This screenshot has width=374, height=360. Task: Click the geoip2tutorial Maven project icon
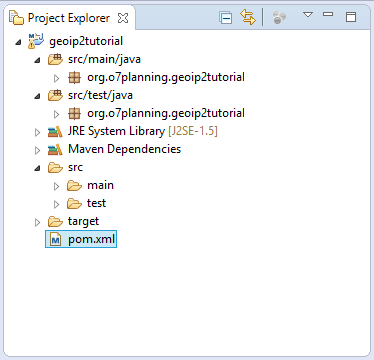pos(36,41)
